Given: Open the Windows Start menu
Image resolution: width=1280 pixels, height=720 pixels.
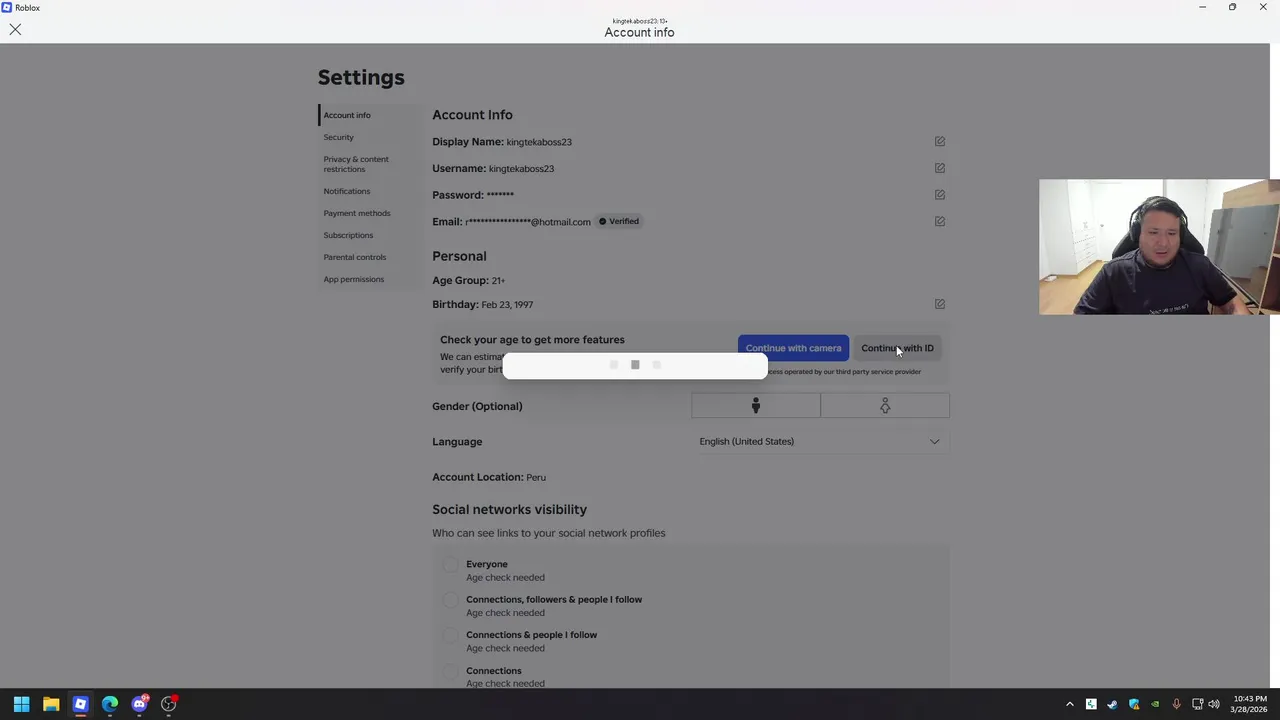Looking at the screenshot, I should tap(21, 704).
